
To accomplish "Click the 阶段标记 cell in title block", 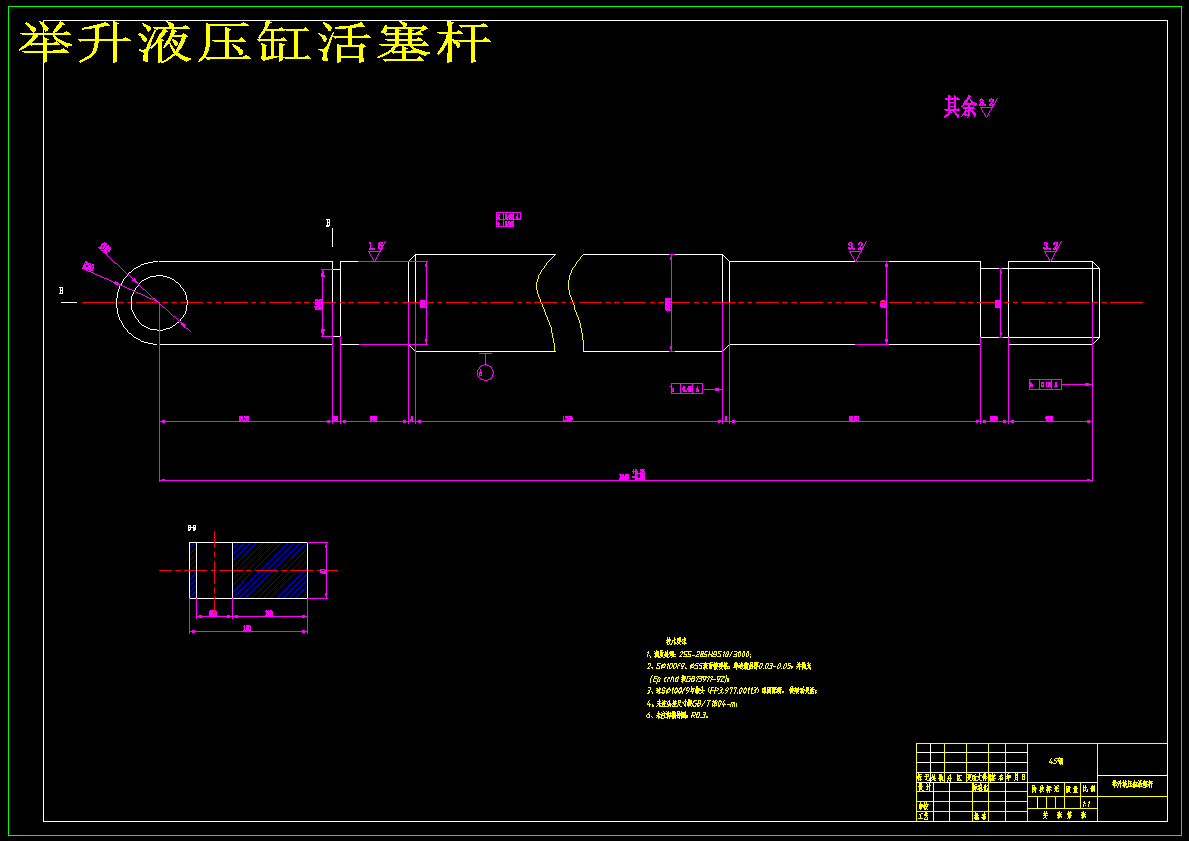I will (x=1045, y=789).
